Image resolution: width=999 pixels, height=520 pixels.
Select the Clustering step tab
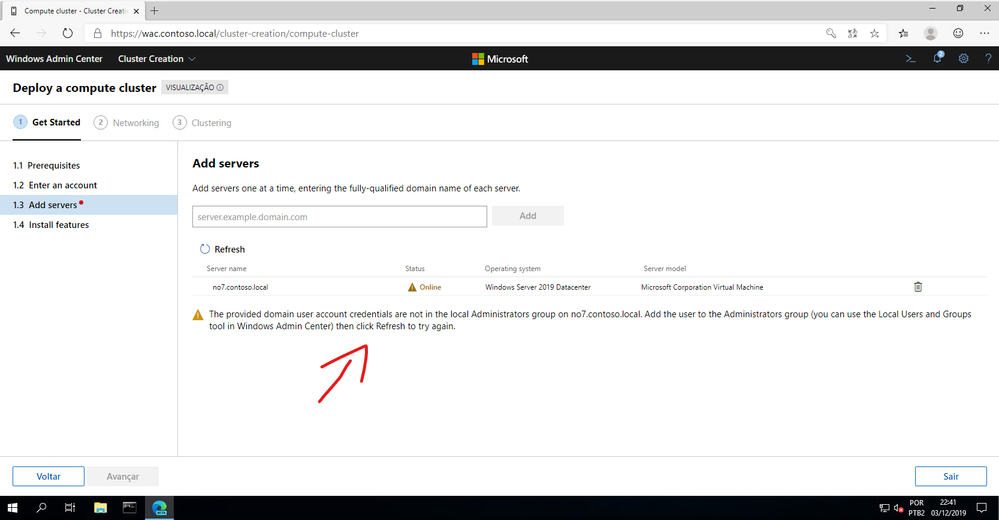[202, 122]
